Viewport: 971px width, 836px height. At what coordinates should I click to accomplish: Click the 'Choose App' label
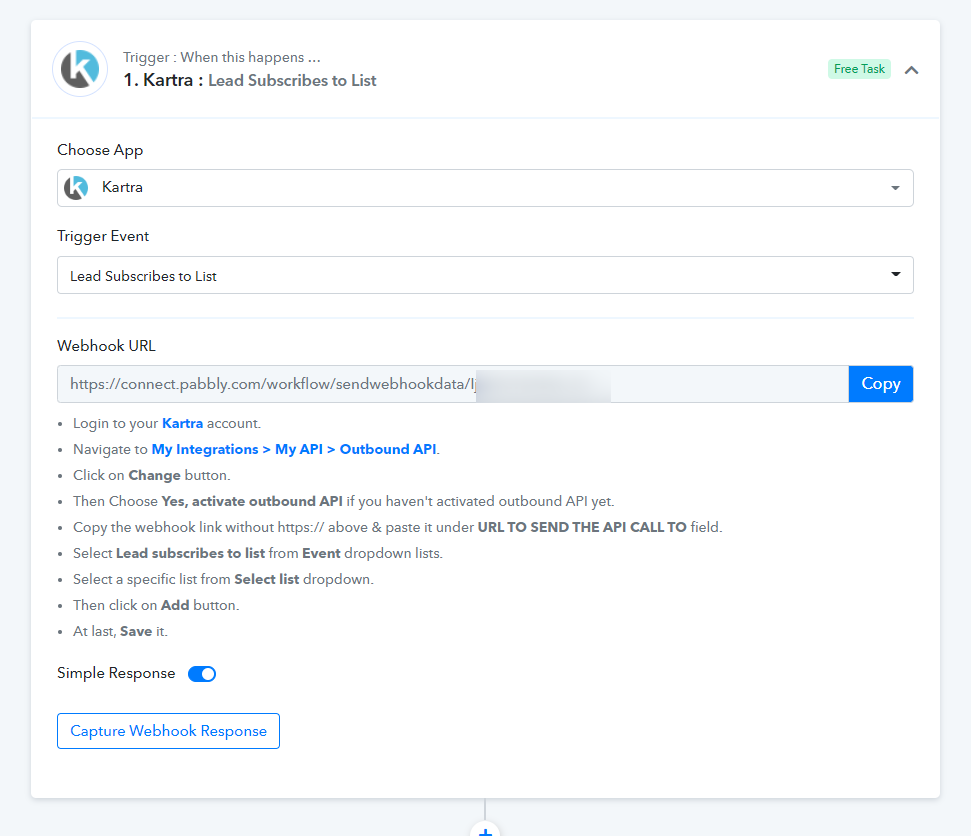[x=100, y=150]
